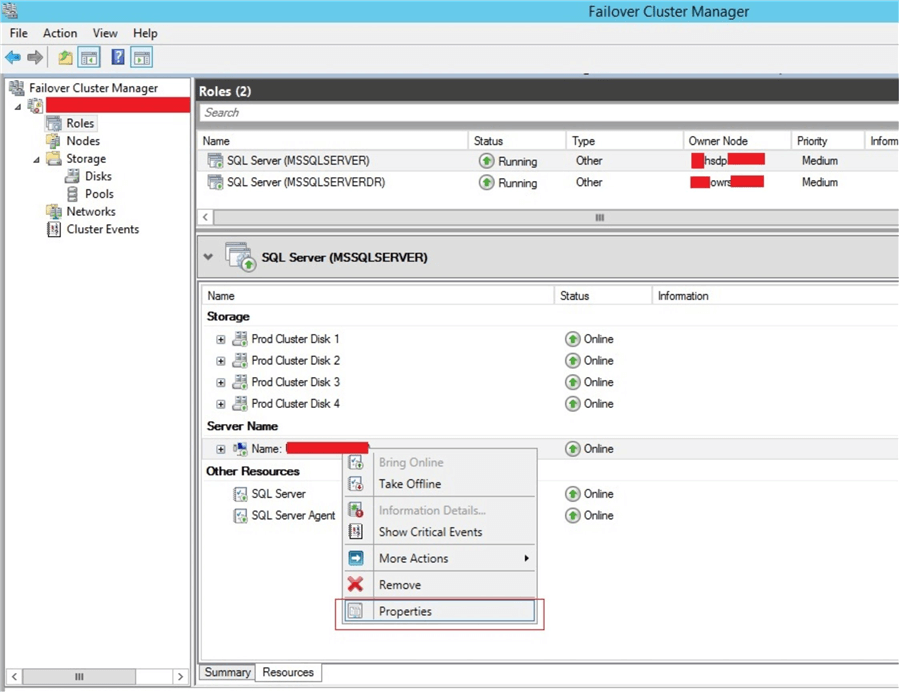This screenshot has height=692, width=899.
Task: Switch to the Resources tab
Action: click(288, 673)
